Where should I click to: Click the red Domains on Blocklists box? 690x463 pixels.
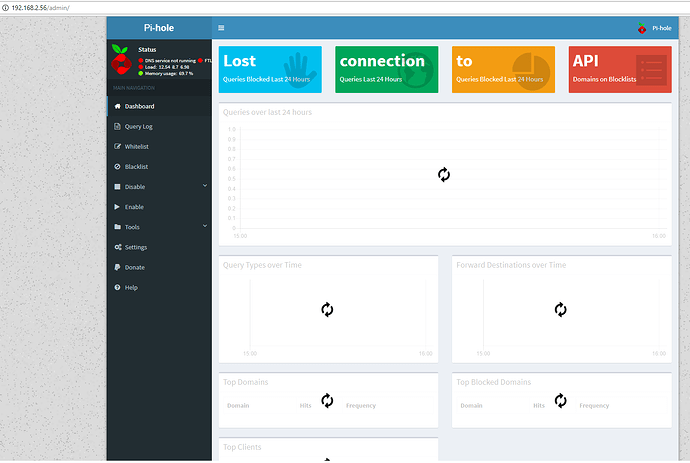click(619, 69)
